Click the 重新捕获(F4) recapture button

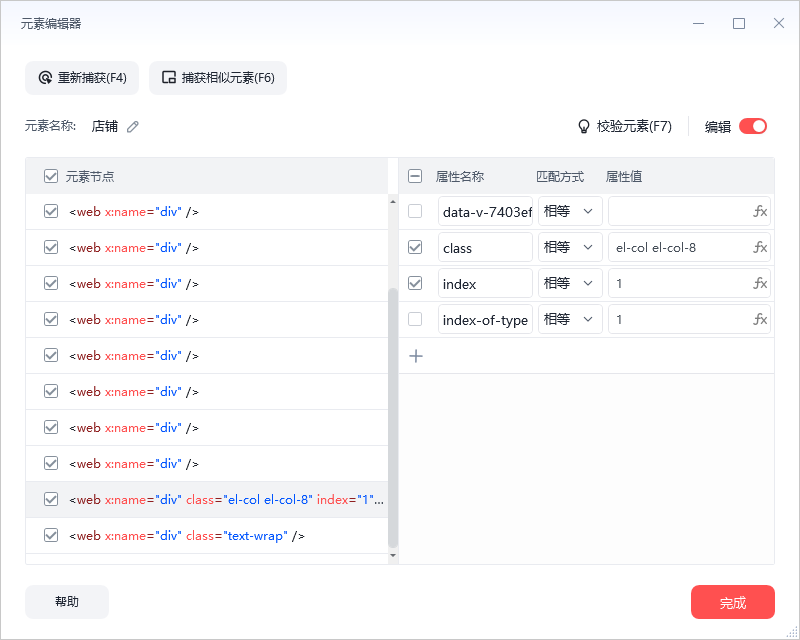tap(82, 78)
